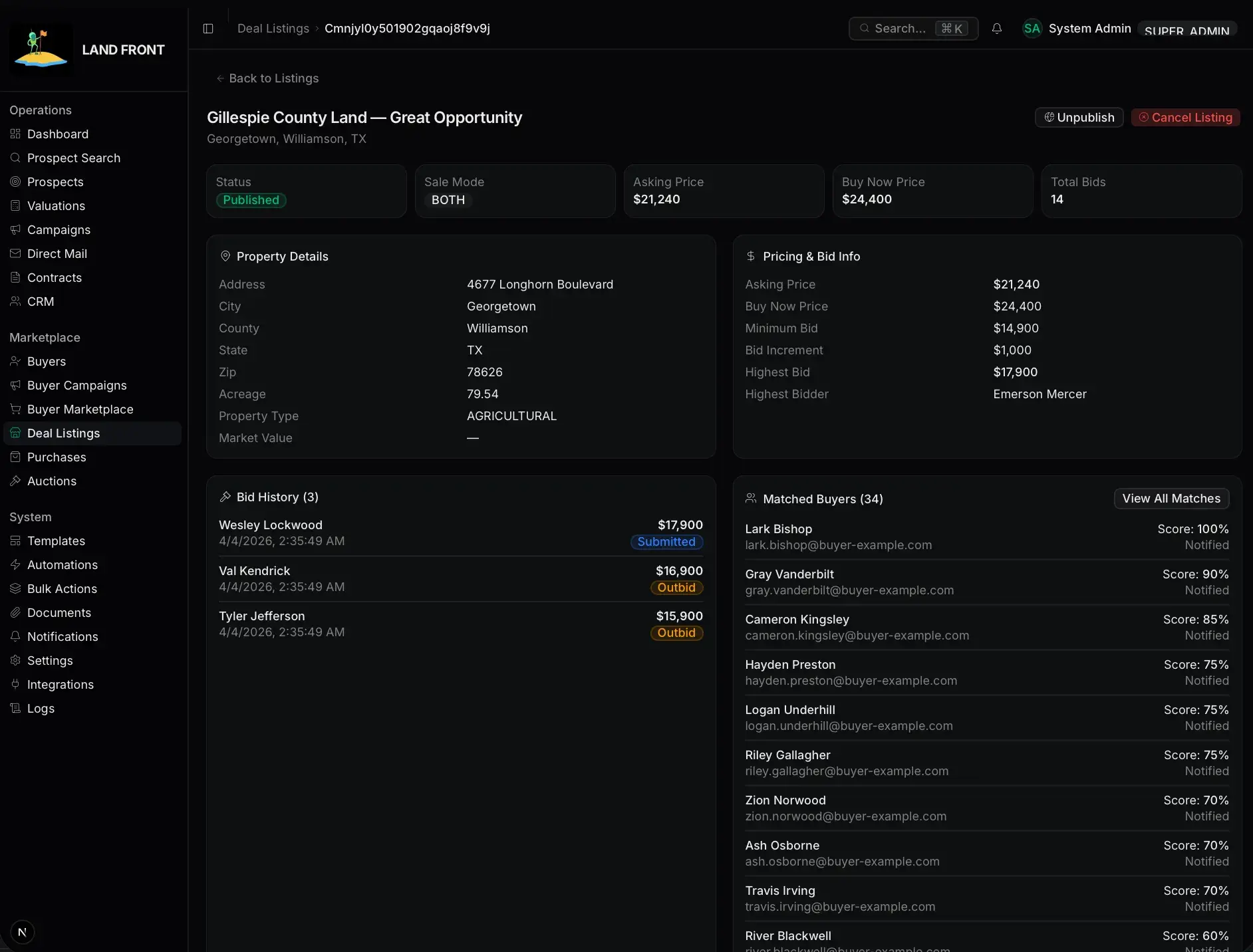Click the Purchases icon in sidebar
The image size is (1253, 952).
[15, 457]
